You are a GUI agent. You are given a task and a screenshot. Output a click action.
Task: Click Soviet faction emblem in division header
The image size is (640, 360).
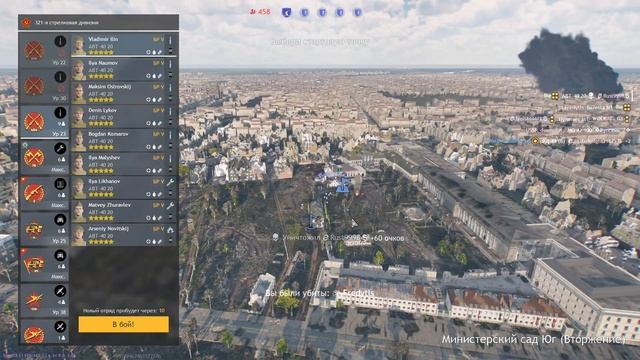pyautogui.click(x=26, y=22)
